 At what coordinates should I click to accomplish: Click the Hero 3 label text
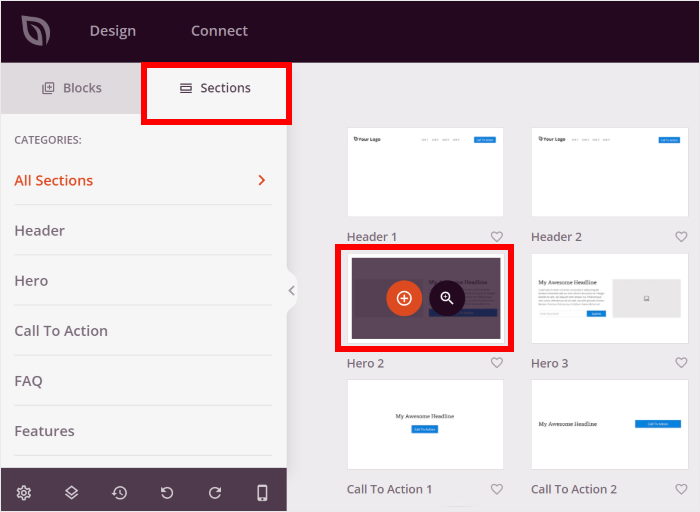pos(550,363)
